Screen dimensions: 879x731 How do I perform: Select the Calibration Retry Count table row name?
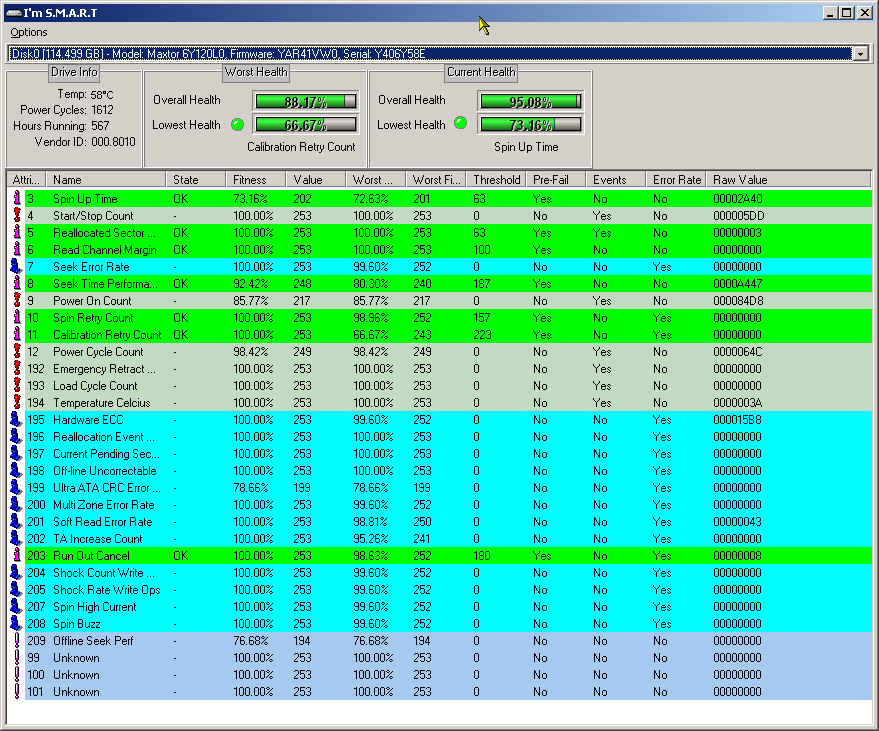(107, 335)
